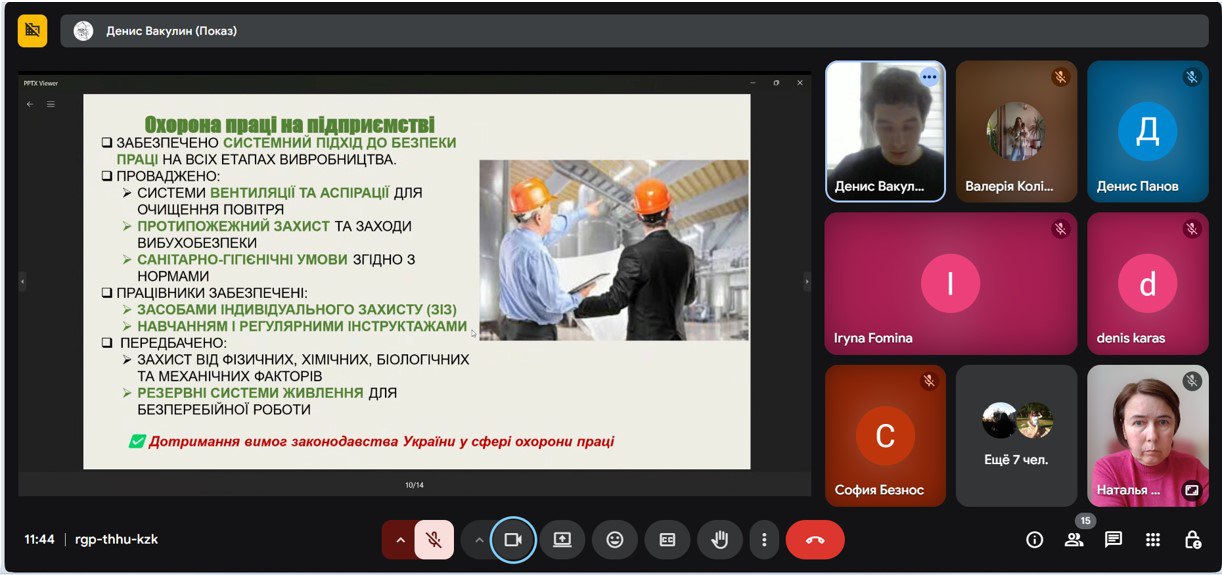Click the muted mic icon on denis karas tile
The height and width of the screenshot is (575, 1222).
[1191, 229]
